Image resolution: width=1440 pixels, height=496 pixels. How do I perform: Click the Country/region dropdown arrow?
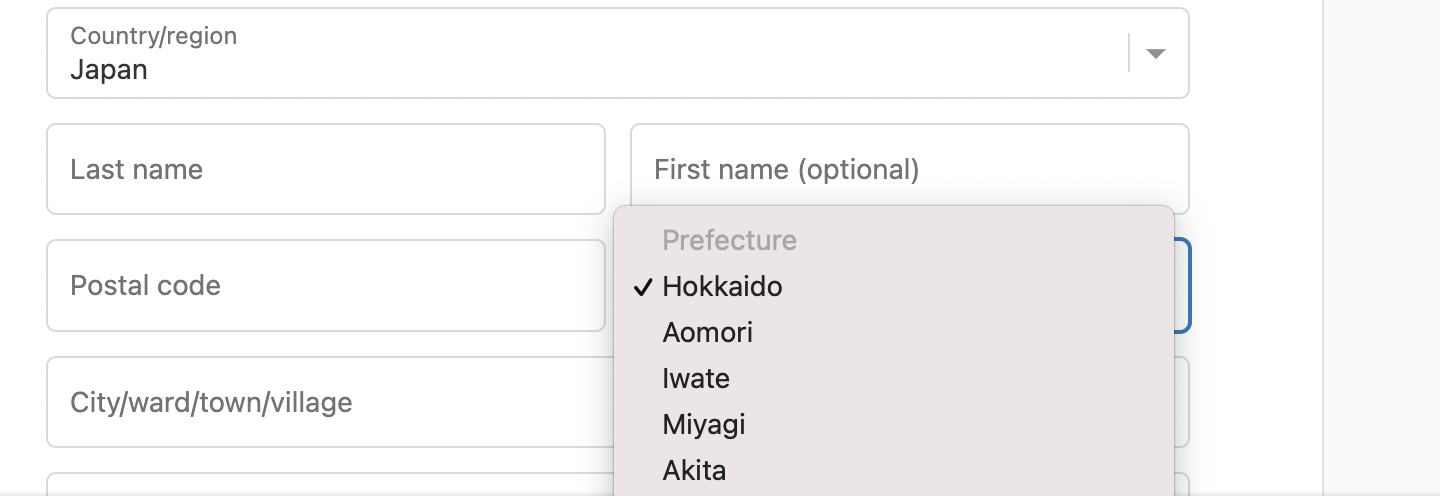(1155, 54)
